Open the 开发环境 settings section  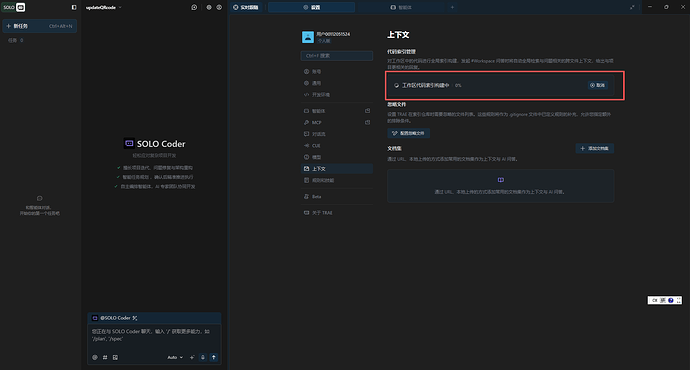(x=337, y=95)
